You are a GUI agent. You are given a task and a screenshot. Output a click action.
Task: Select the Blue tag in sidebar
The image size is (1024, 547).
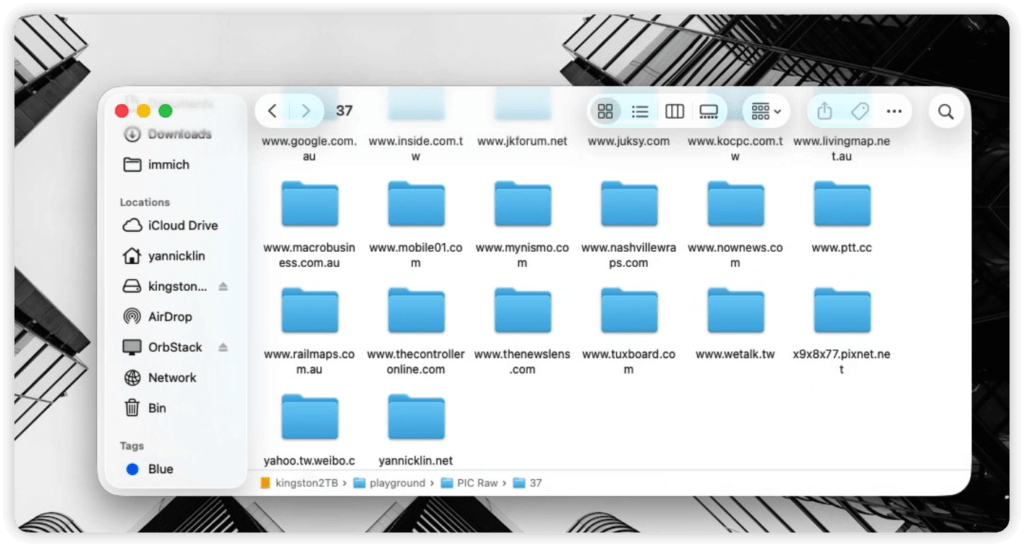150,469
